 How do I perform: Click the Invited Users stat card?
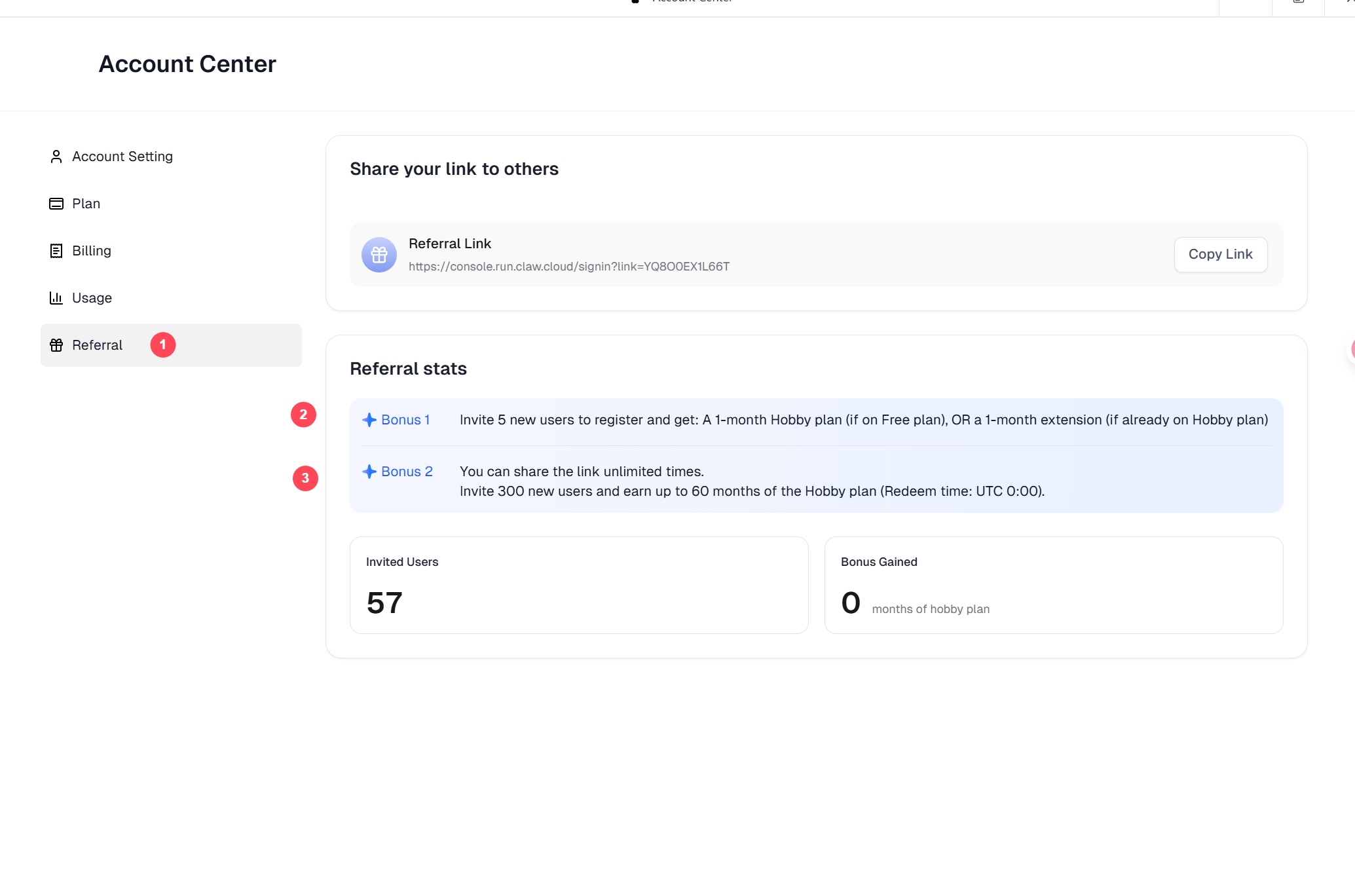[x=579, y=585]
